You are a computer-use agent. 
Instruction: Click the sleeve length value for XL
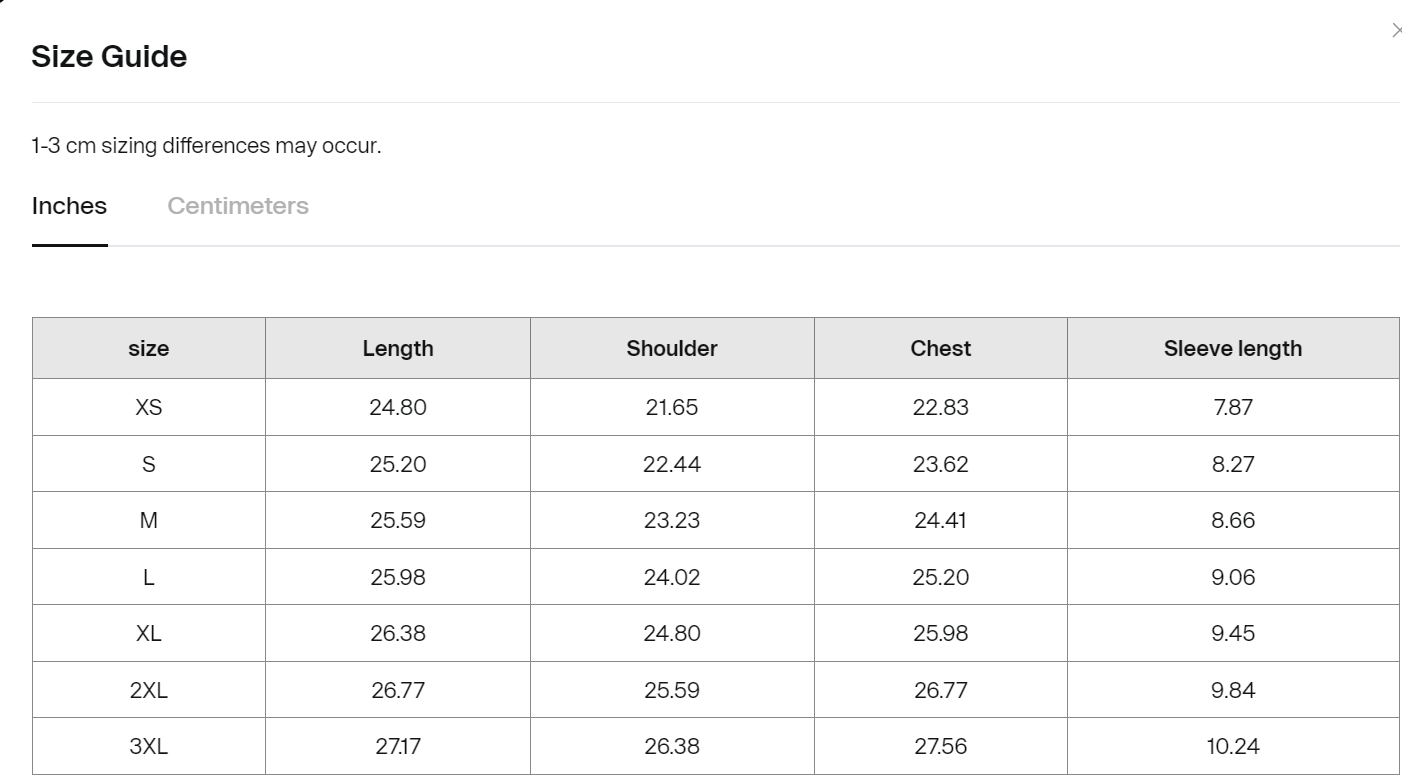point(1233,632)
